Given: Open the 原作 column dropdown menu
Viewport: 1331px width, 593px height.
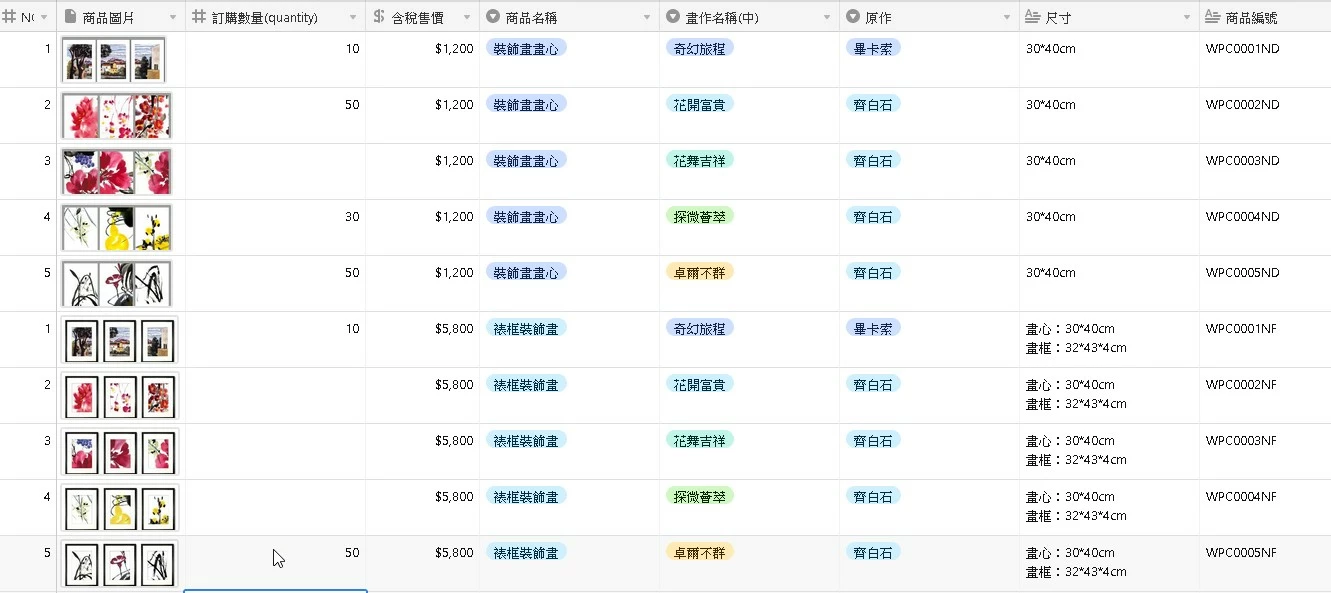Looking at the screenshot, I should [1007, 18].
